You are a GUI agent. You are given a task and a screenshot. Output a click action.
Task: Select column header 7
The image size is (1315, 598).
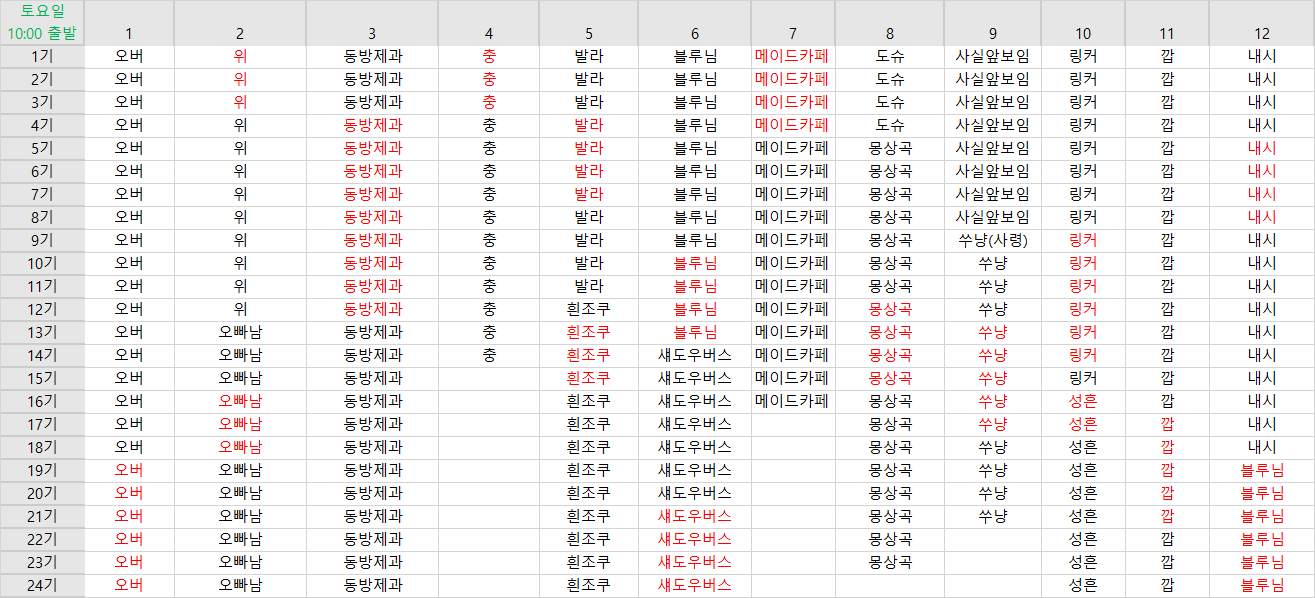(x=792, y=22)
